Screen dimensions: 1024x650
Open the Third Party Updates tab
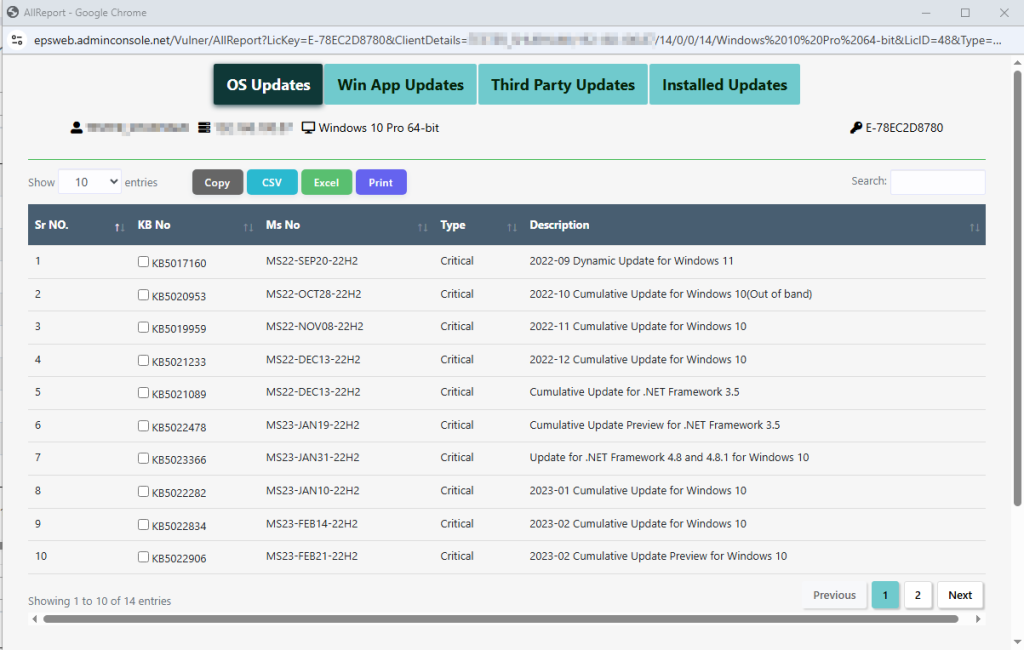pos(563,85)
